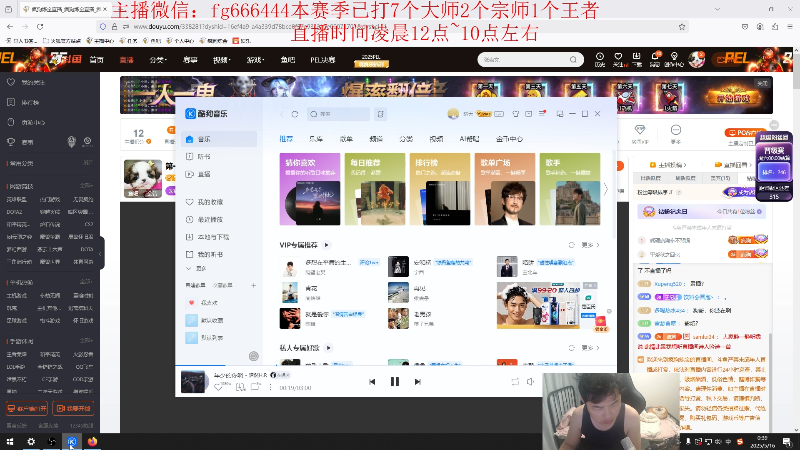Switch to 视频 tab in Kugou
Viewport: 800px width, 450px height.
[x=436, y=139]
